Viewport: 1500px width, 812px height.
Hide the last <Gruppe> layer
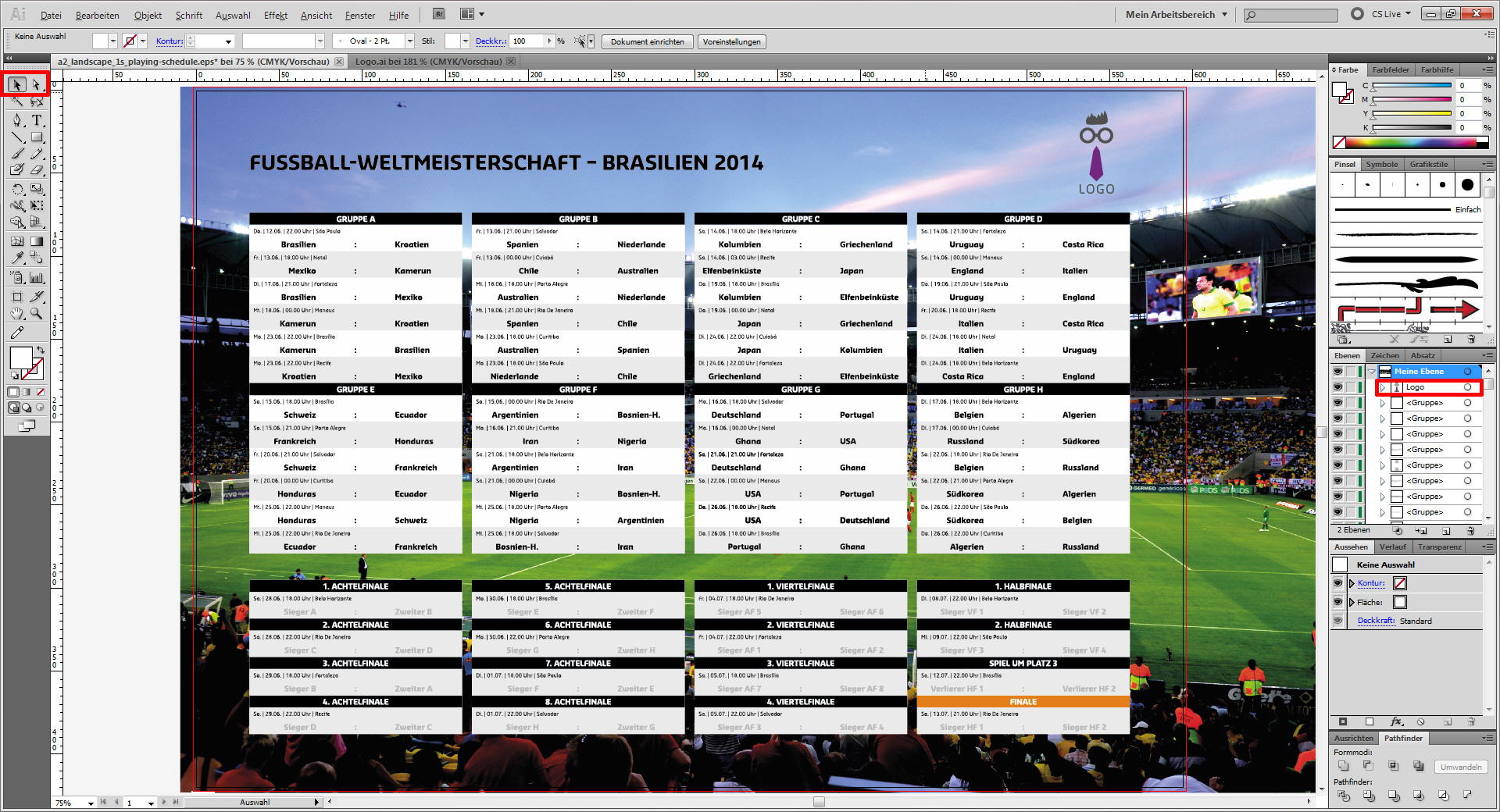point(1338,511)
